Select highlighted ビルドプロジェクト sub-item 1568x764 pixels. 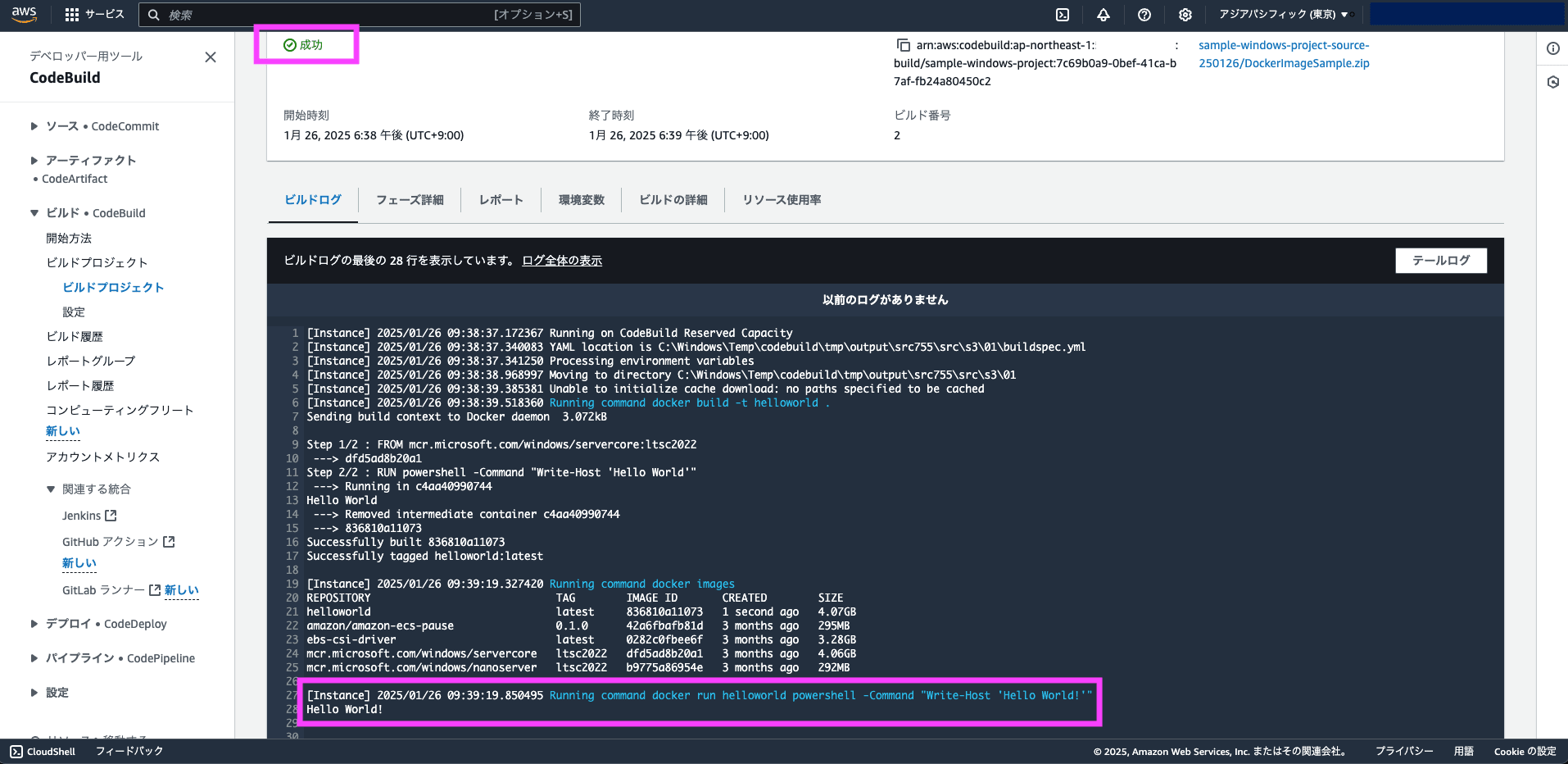click(113, 288)
